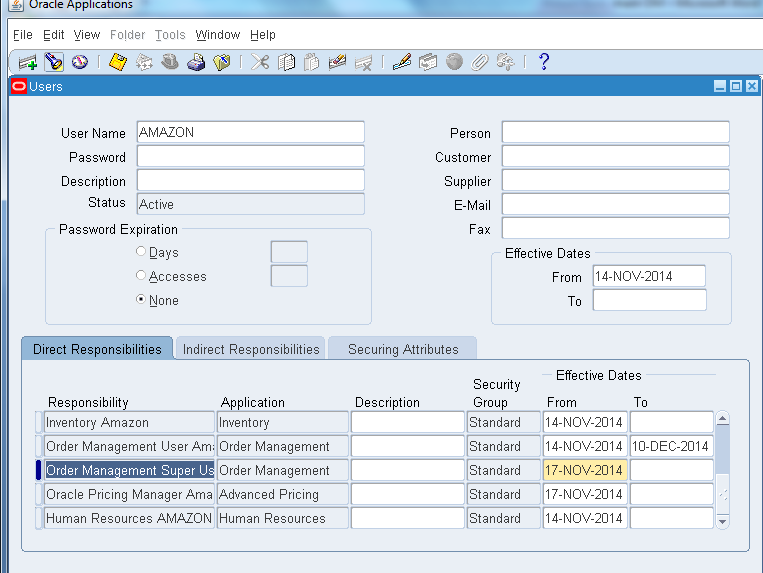The width and height of the screenshot is (763, 573).
Task: Click the Close Form folder icon
Action: tap(221, 62)
